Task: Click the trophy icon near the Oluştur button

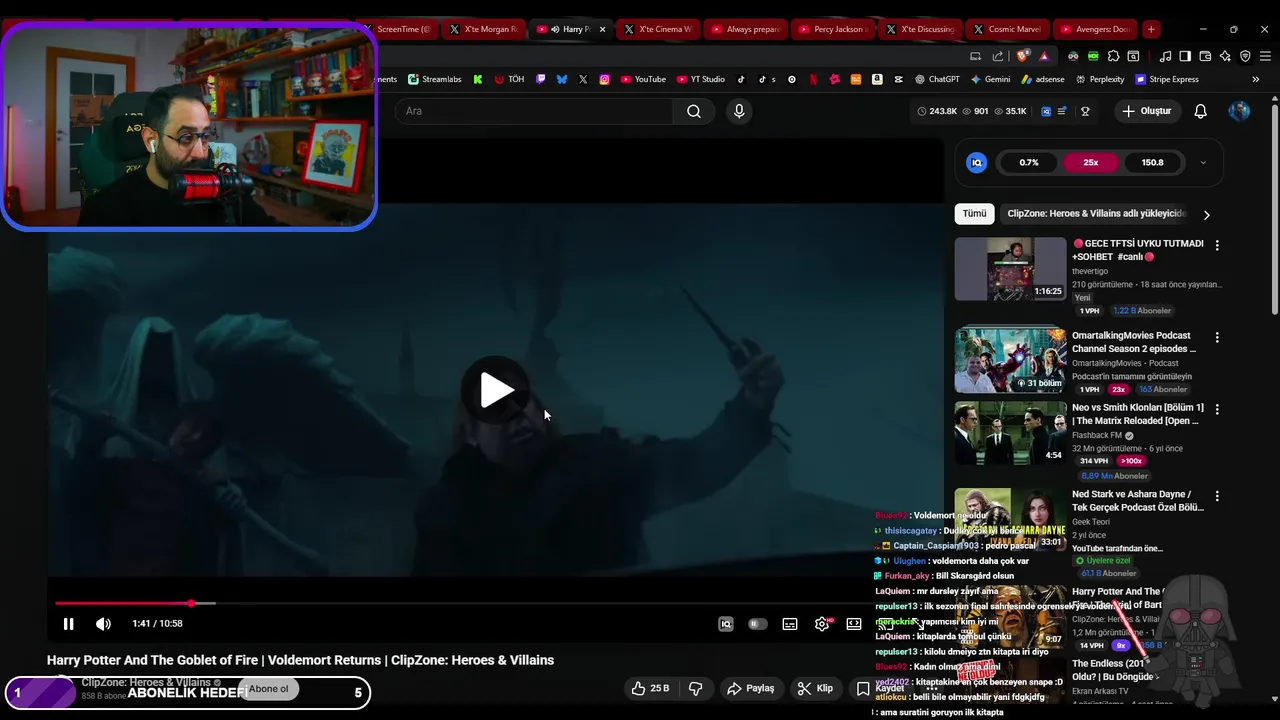Action: point(1085,111)
